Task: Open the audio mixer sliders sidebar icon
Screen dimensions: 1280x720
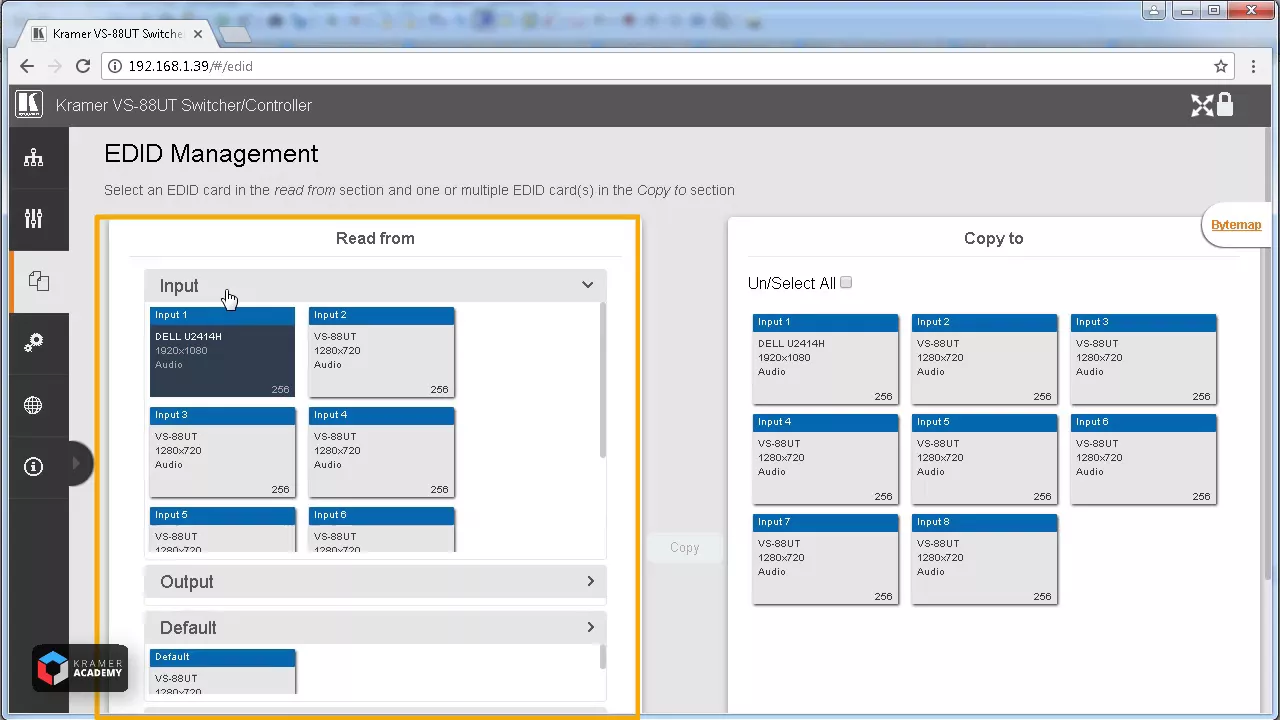Action: pyautogui.click(x=34, y=219)
